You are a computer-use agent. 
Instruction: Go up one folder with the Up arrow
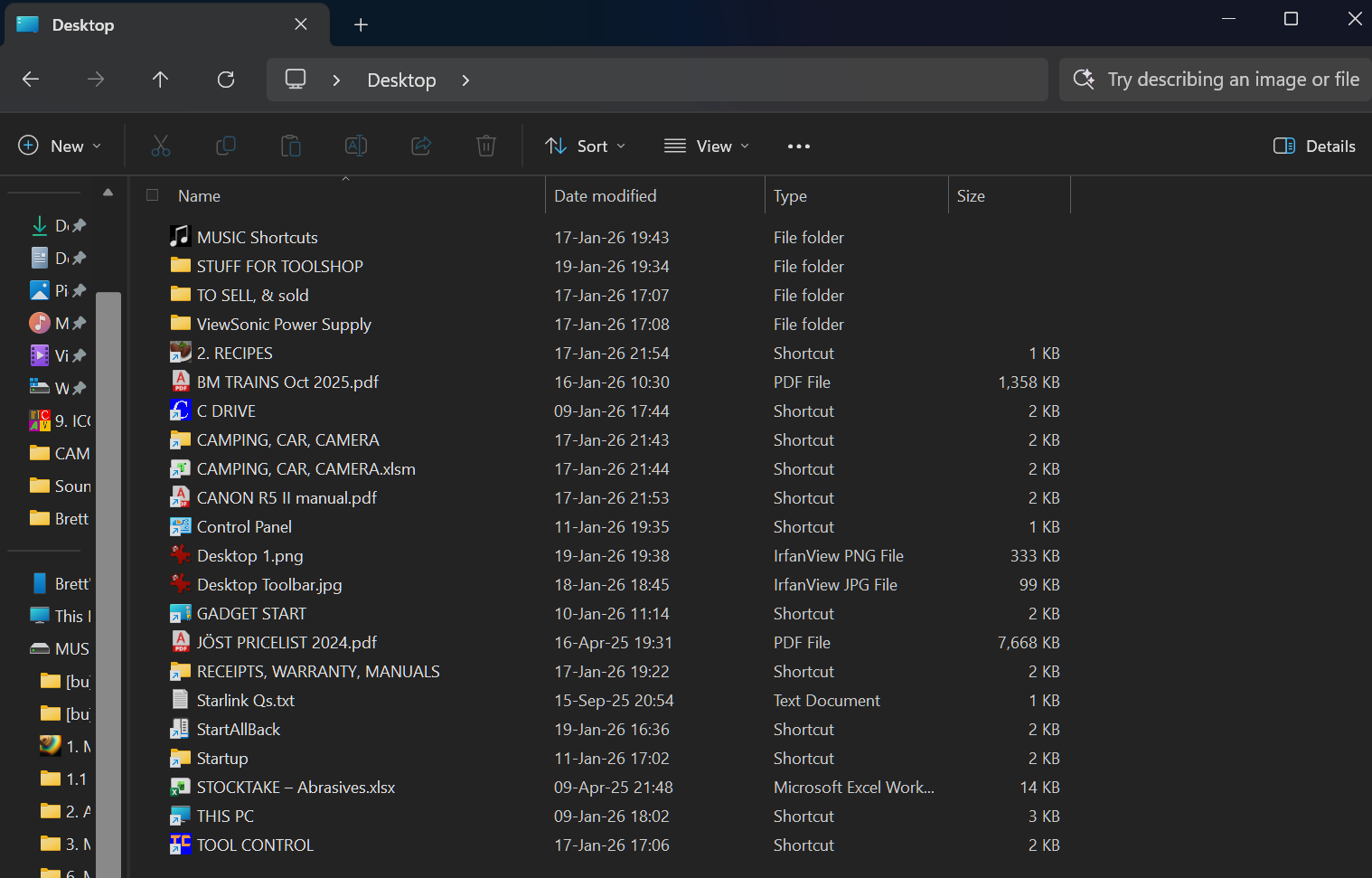click(x=160, y=80)
